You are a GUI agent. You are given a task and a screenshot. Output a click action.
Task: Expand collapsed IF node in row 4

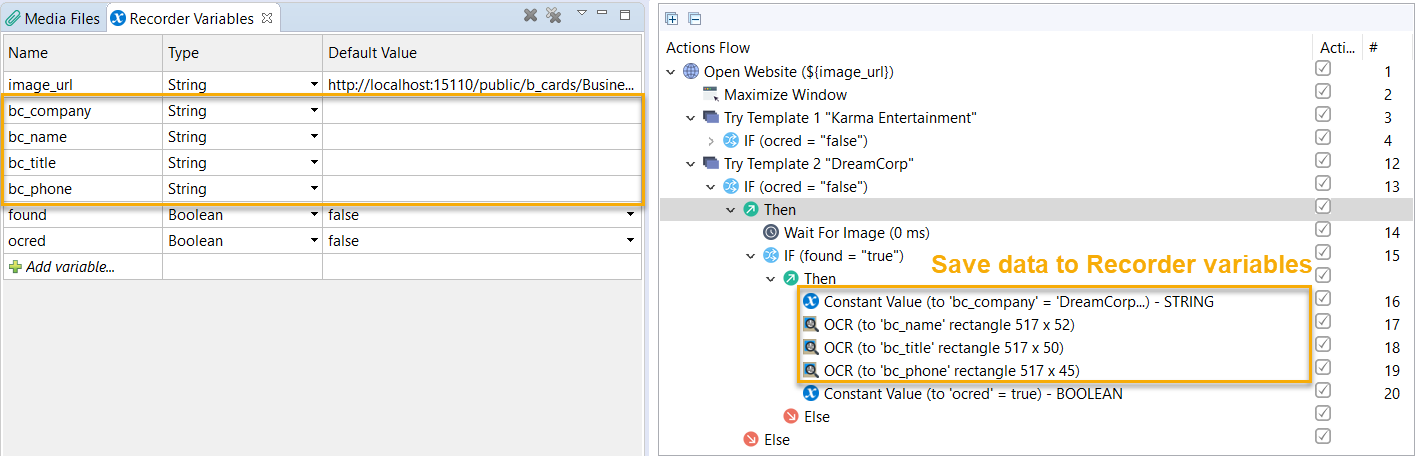click(711, 141)
